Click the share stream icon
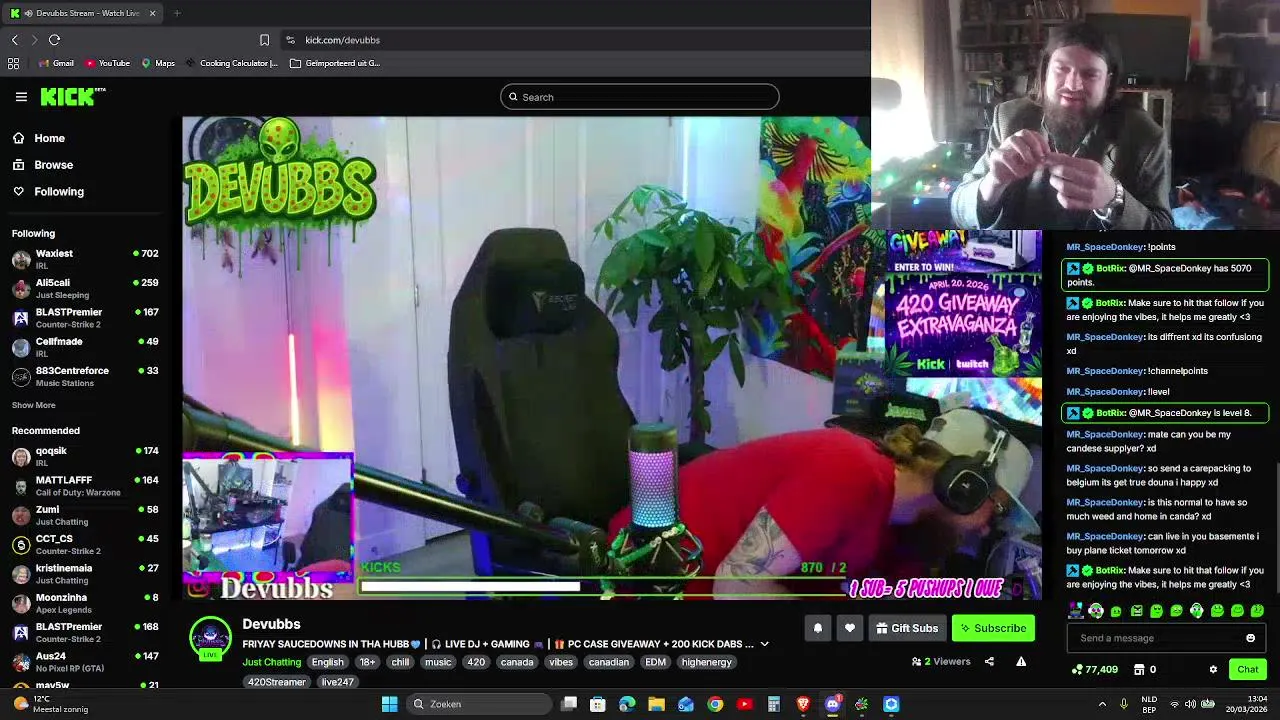This screenshot has height=720, width=1280. [x=989, y=661]
